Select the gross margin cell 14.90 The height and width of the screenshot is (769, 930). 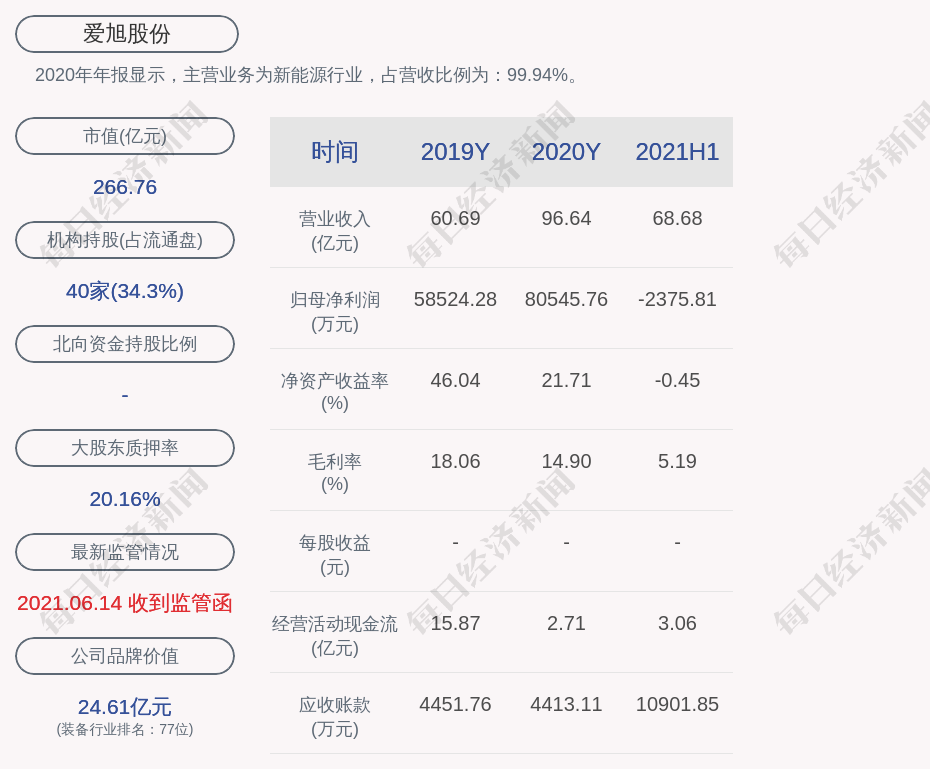(566, 461)
